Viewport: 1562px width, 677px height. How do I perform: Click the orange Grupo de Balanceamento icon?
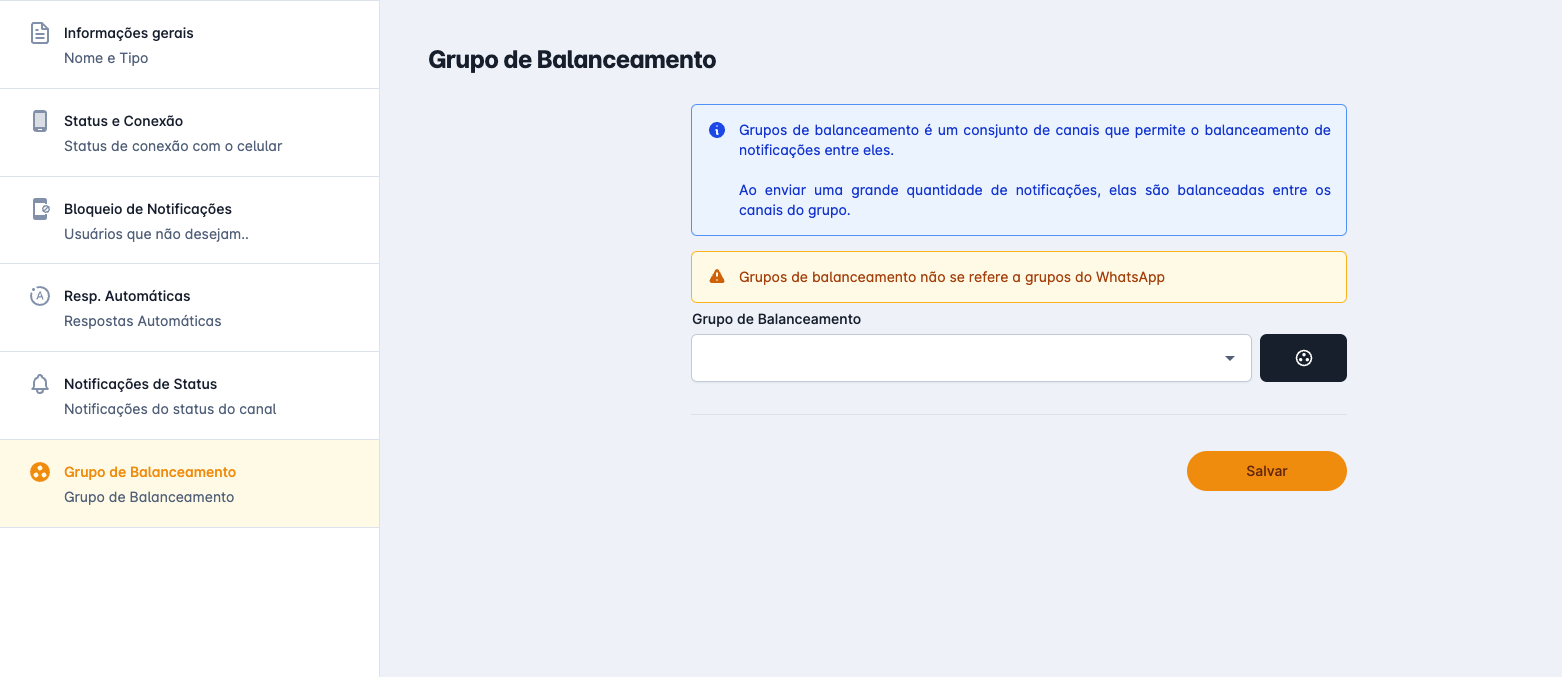click(x=40, y=472)
